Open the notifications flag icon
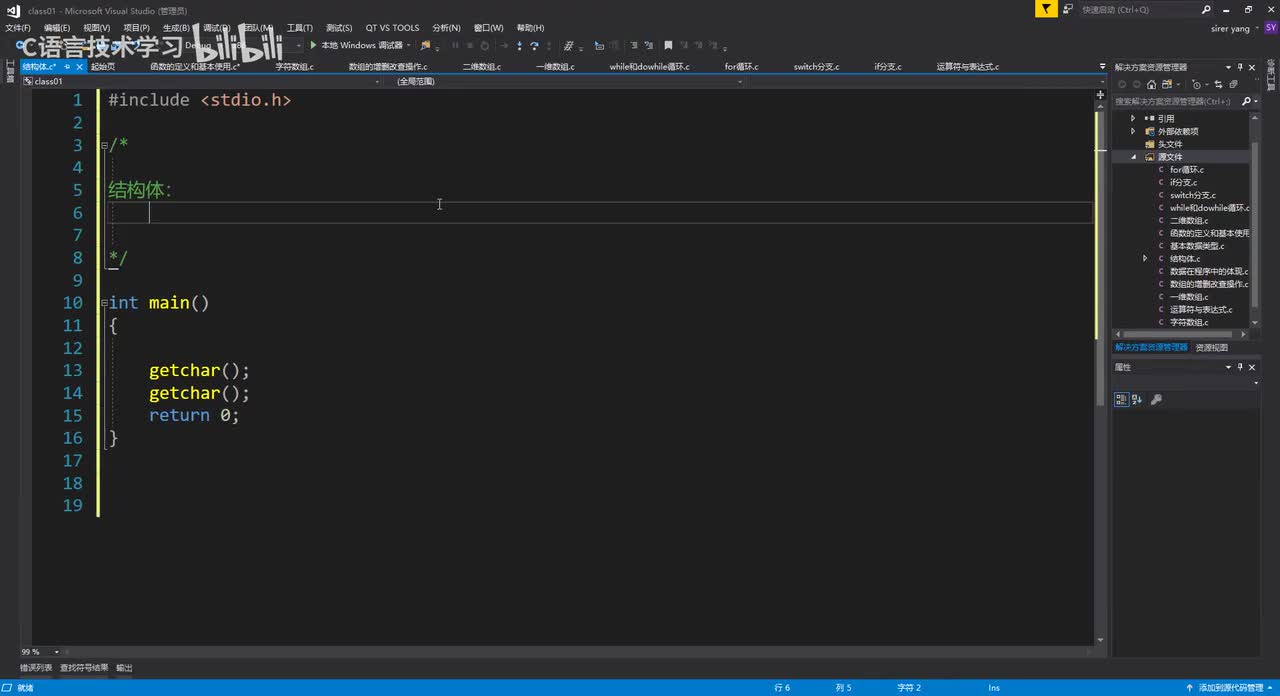This screenshot has width=1280, height=696. click(1046, 9)
